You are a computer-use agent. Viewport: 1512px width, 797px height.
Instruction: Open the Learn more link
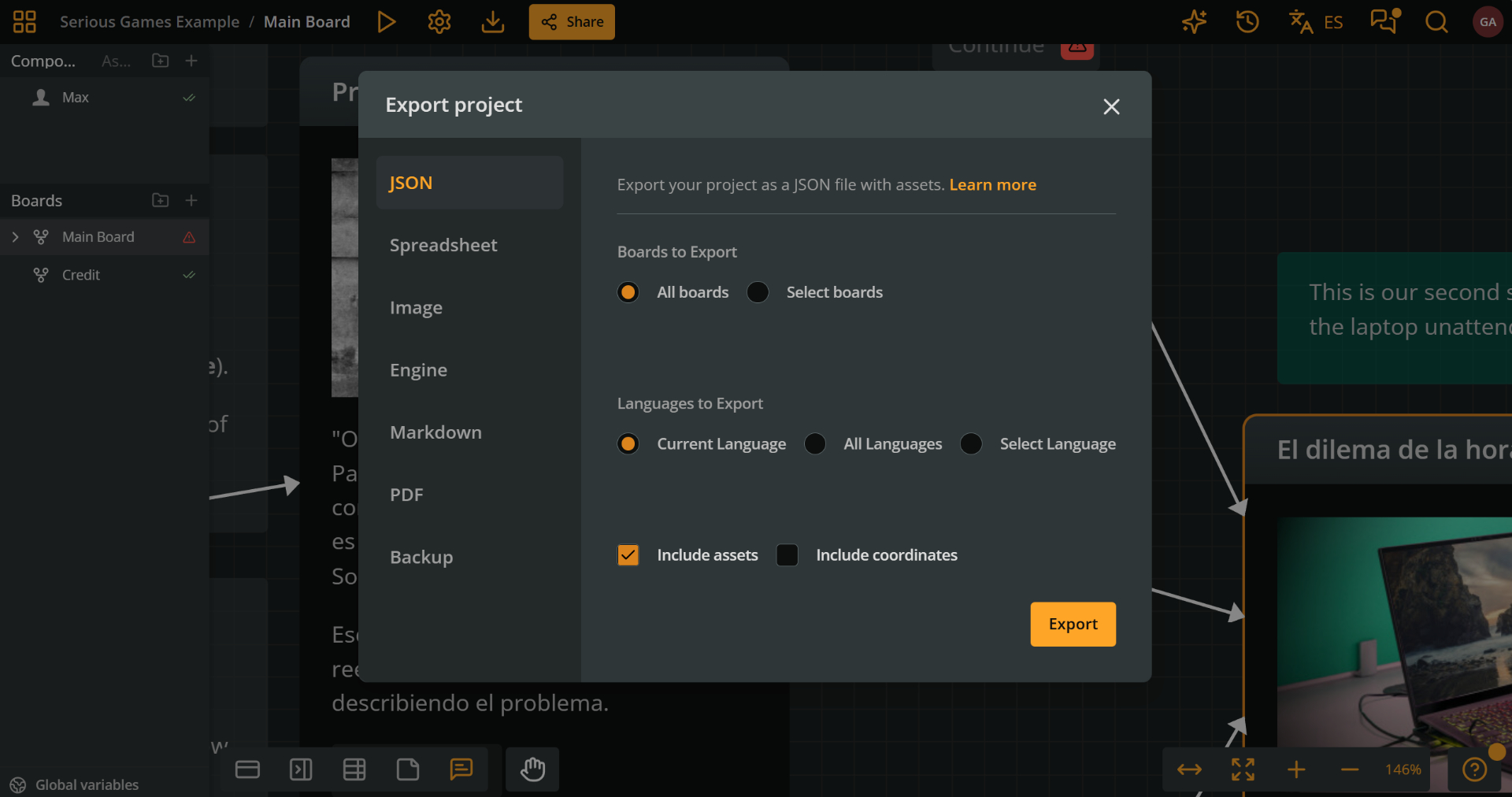(992, 184)
